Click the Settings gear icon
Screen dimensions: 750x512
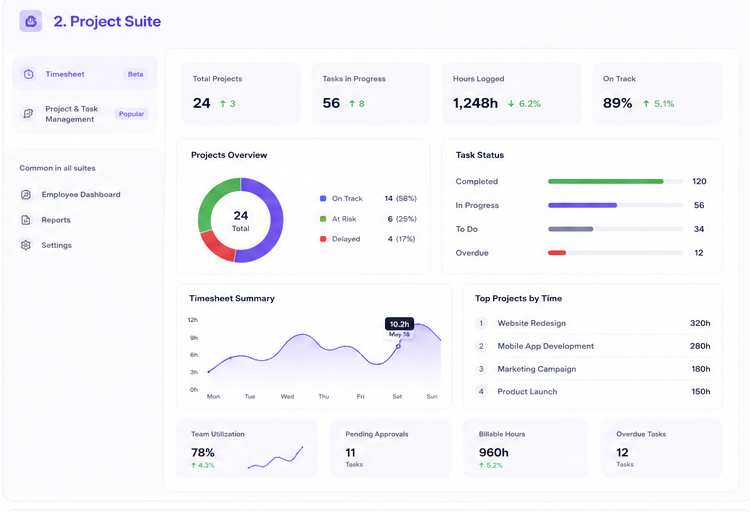(x=26, y=245)
